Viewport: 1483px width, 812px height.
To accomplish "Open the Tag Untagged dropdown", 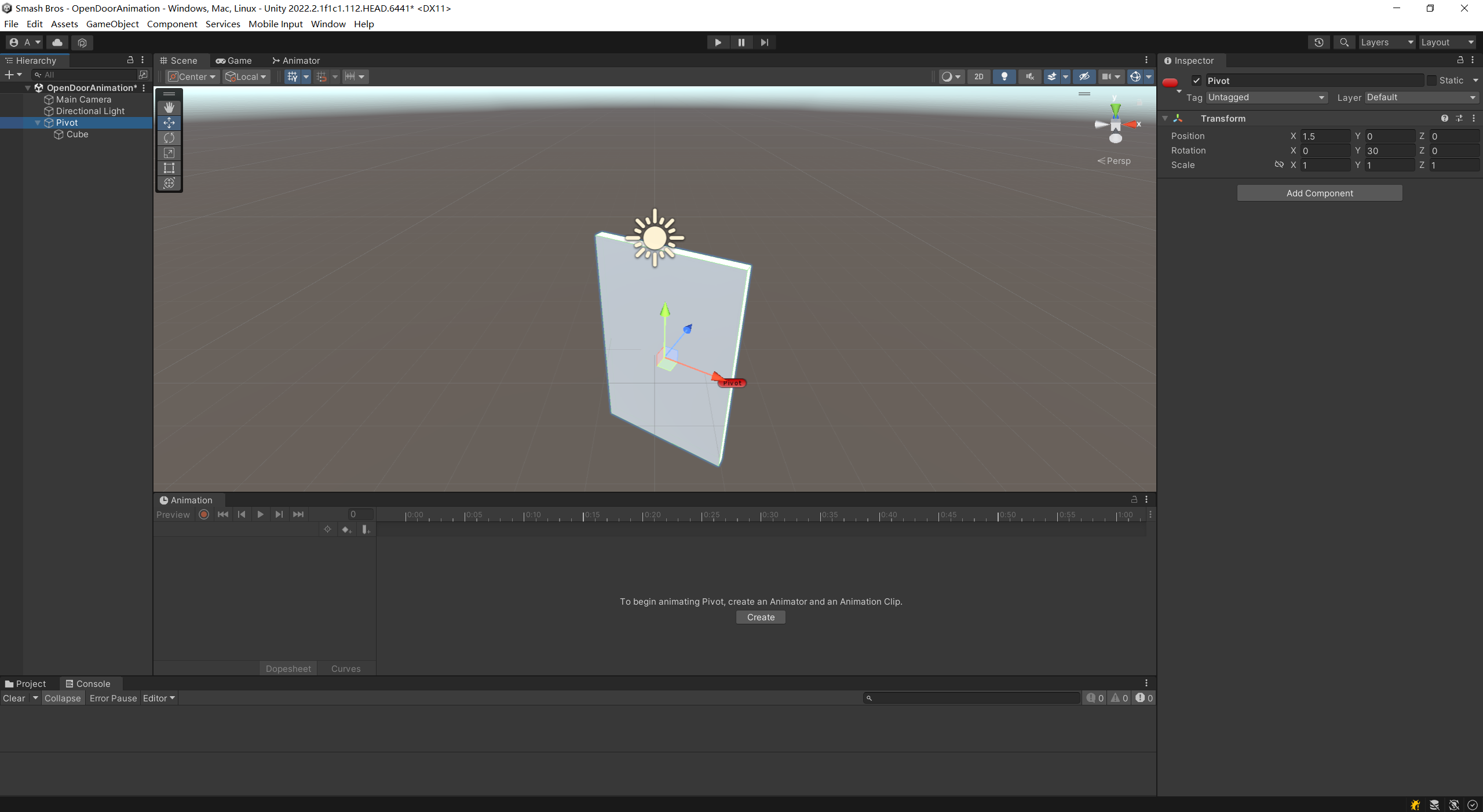I will tap(1266, 97).
